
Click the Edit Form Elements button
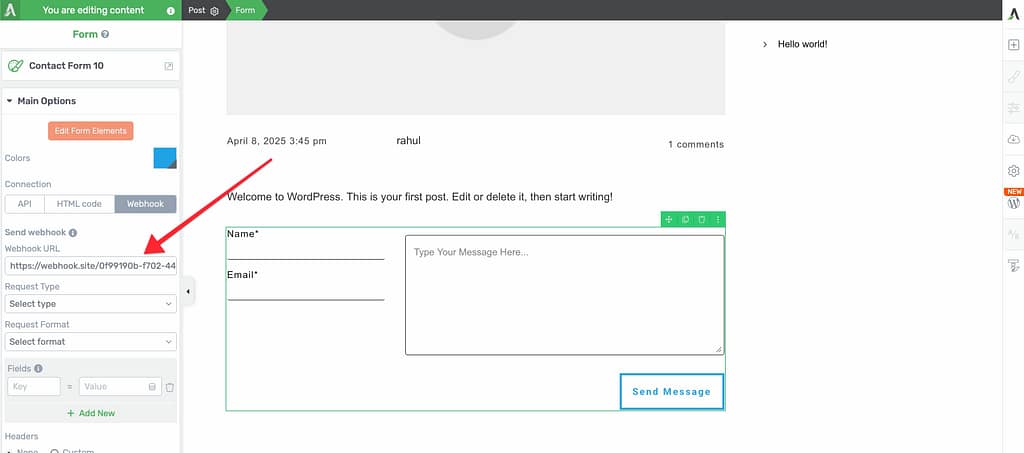pyautogui.click(x=90, y=131)
